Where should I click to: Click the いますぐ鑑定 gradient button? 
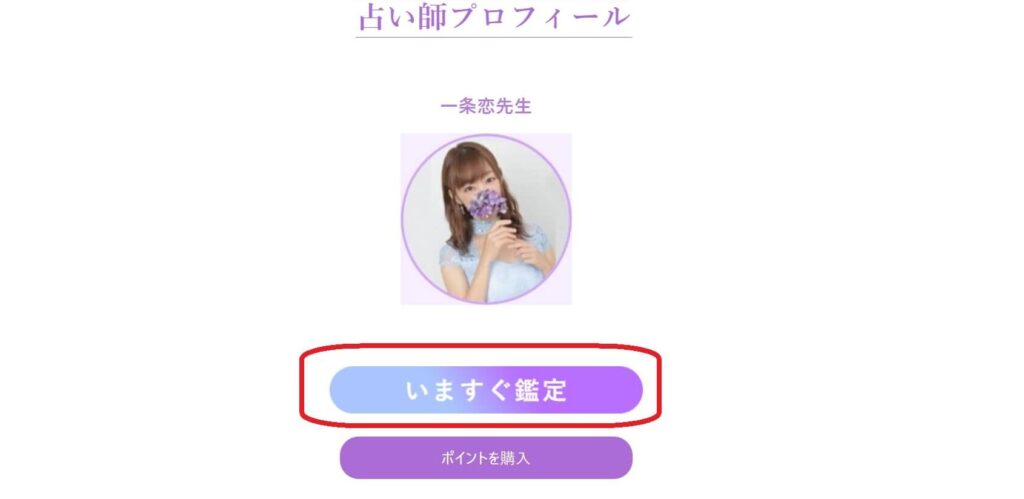[486, 390]
